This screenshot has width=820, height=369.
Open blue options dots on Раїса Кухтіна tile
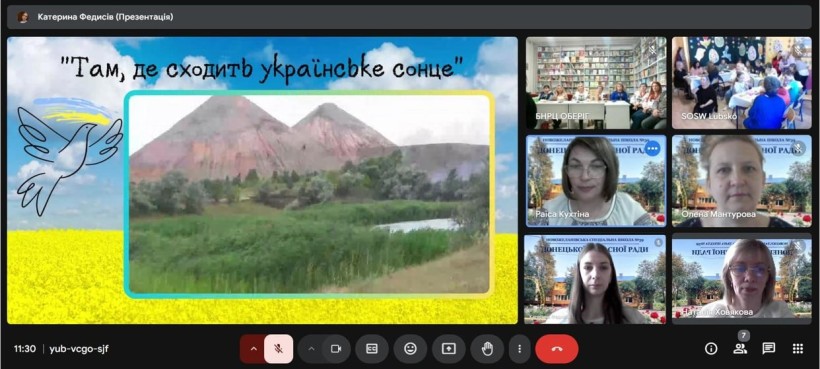(x=652, y=149)
